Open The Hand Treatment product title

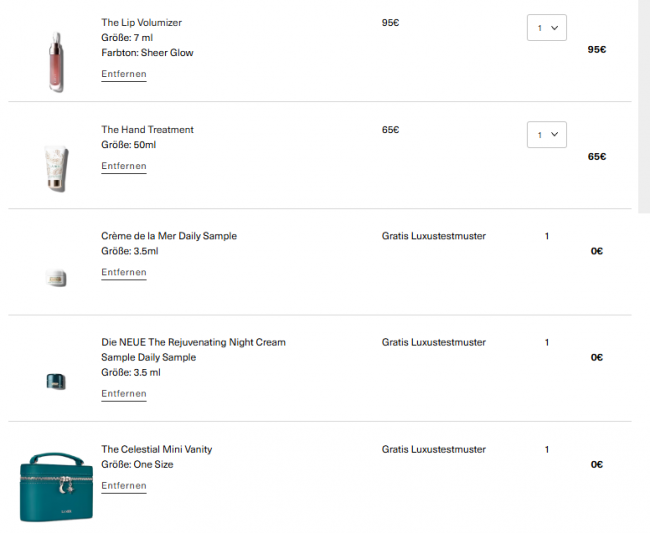pyautogui.click(x=147, y=129)
